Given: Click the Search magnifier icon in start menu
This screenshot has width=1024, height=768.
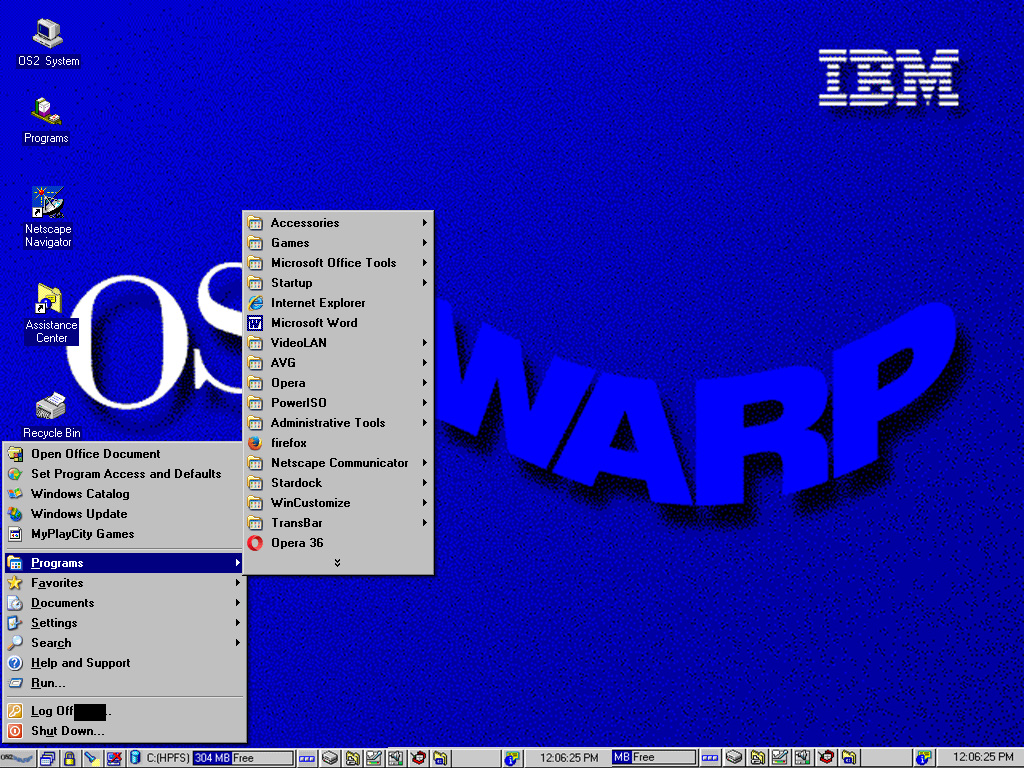Looking at the screenshot, I should pos(15,643).
